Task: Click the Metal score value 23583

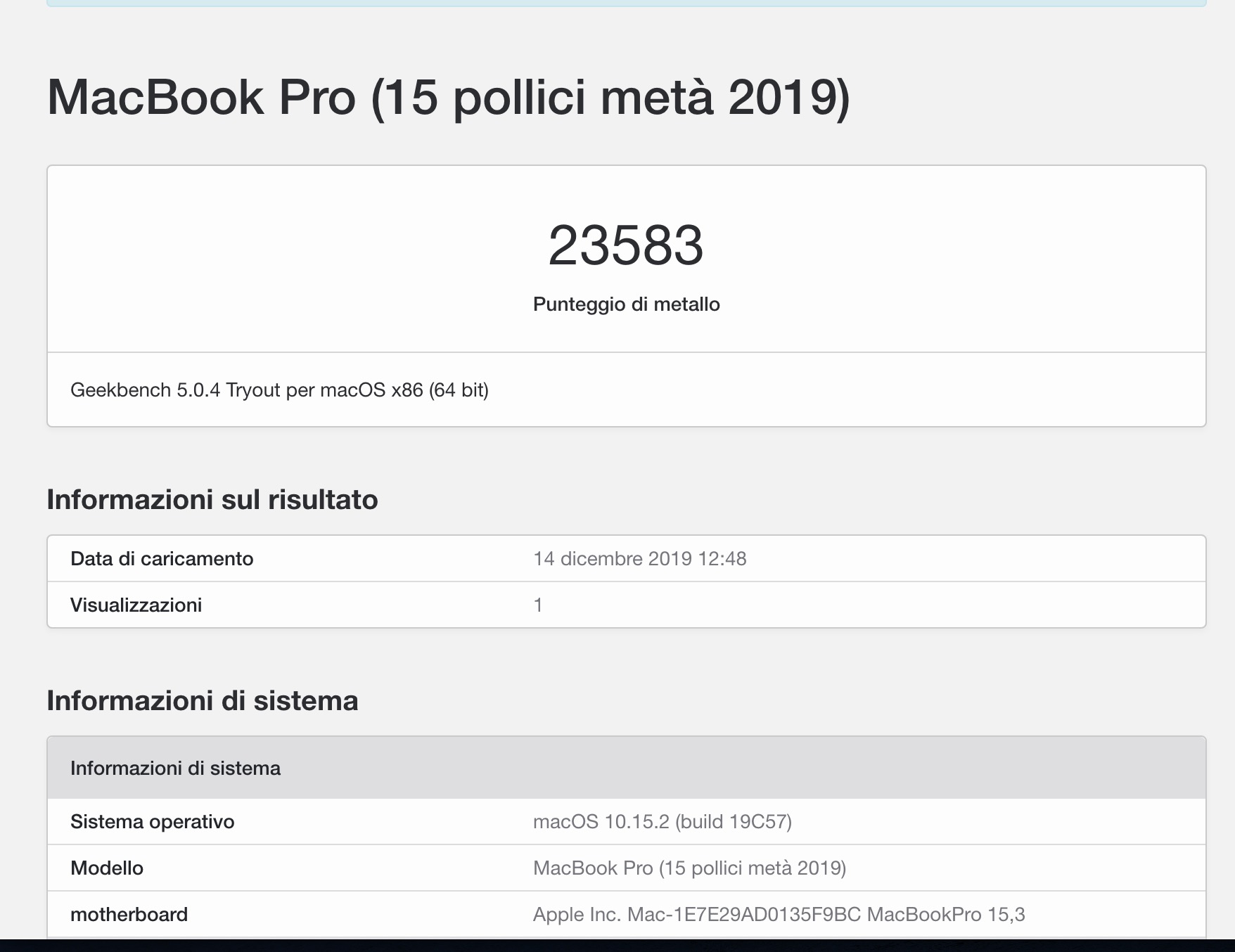Action: tap(625, 245)
